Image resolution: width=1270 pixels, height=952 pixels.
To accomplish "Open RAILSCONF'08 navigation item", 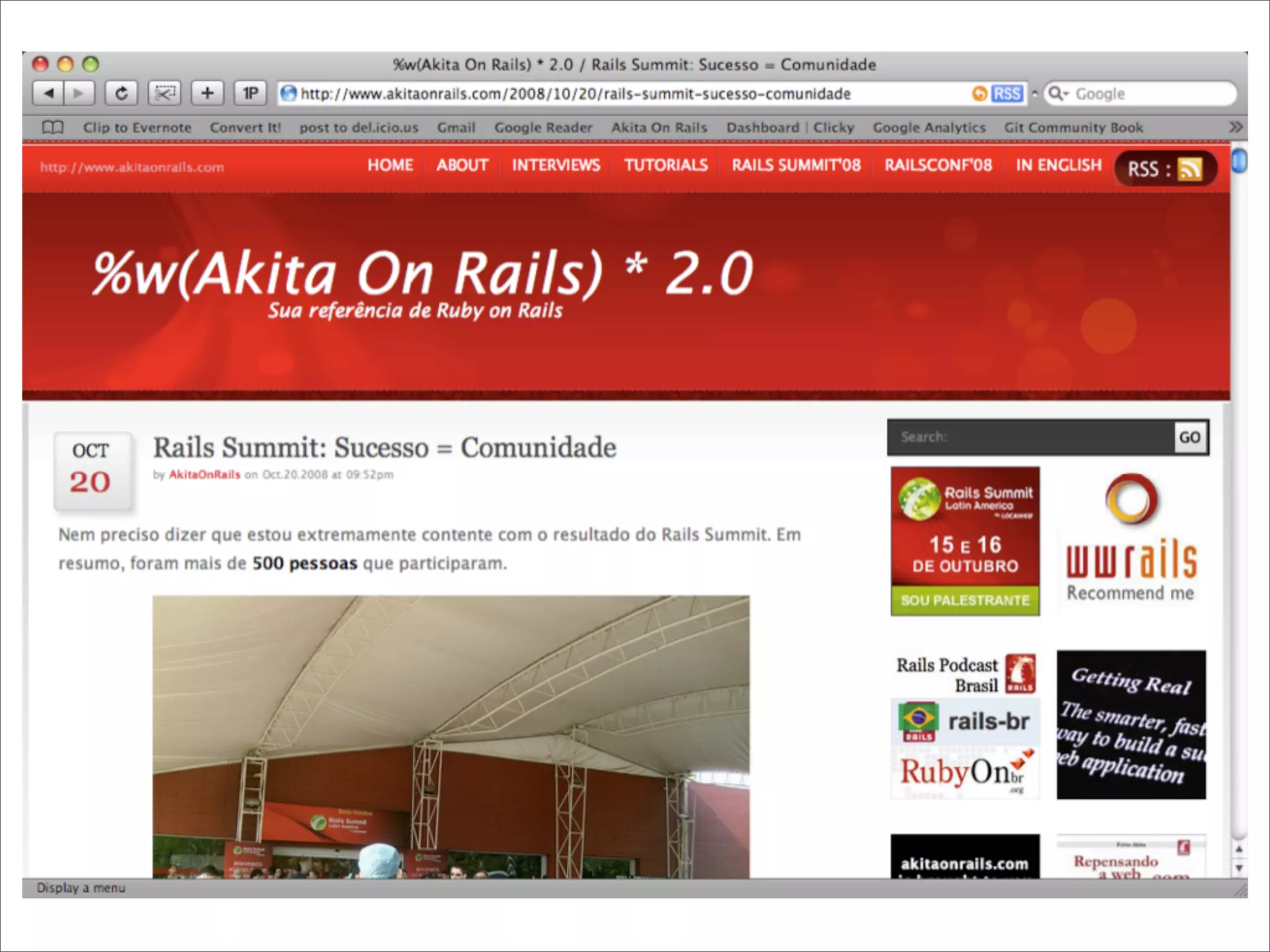I will click(938, 165).
